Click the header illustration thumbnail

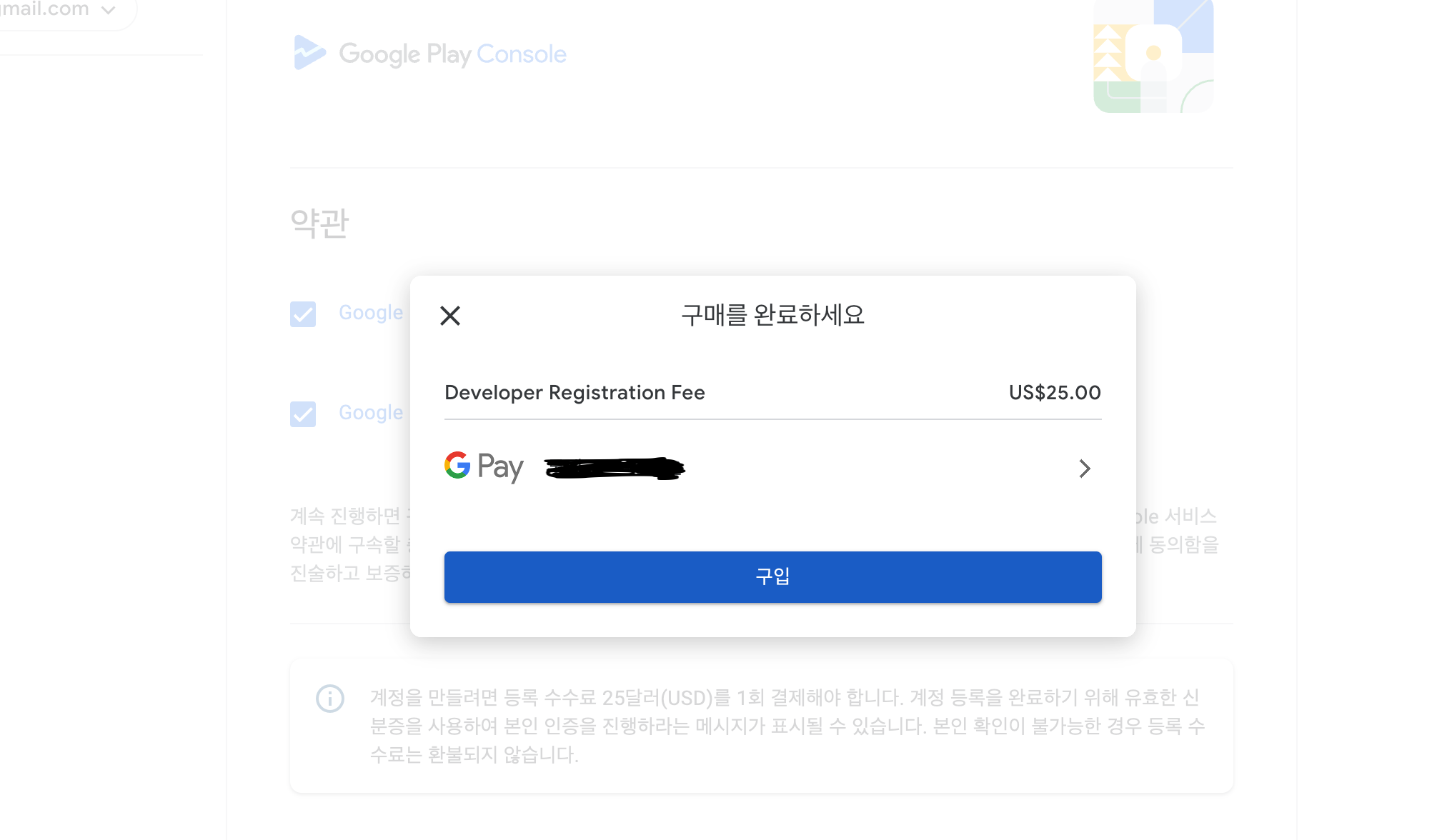coord(1153,56)
